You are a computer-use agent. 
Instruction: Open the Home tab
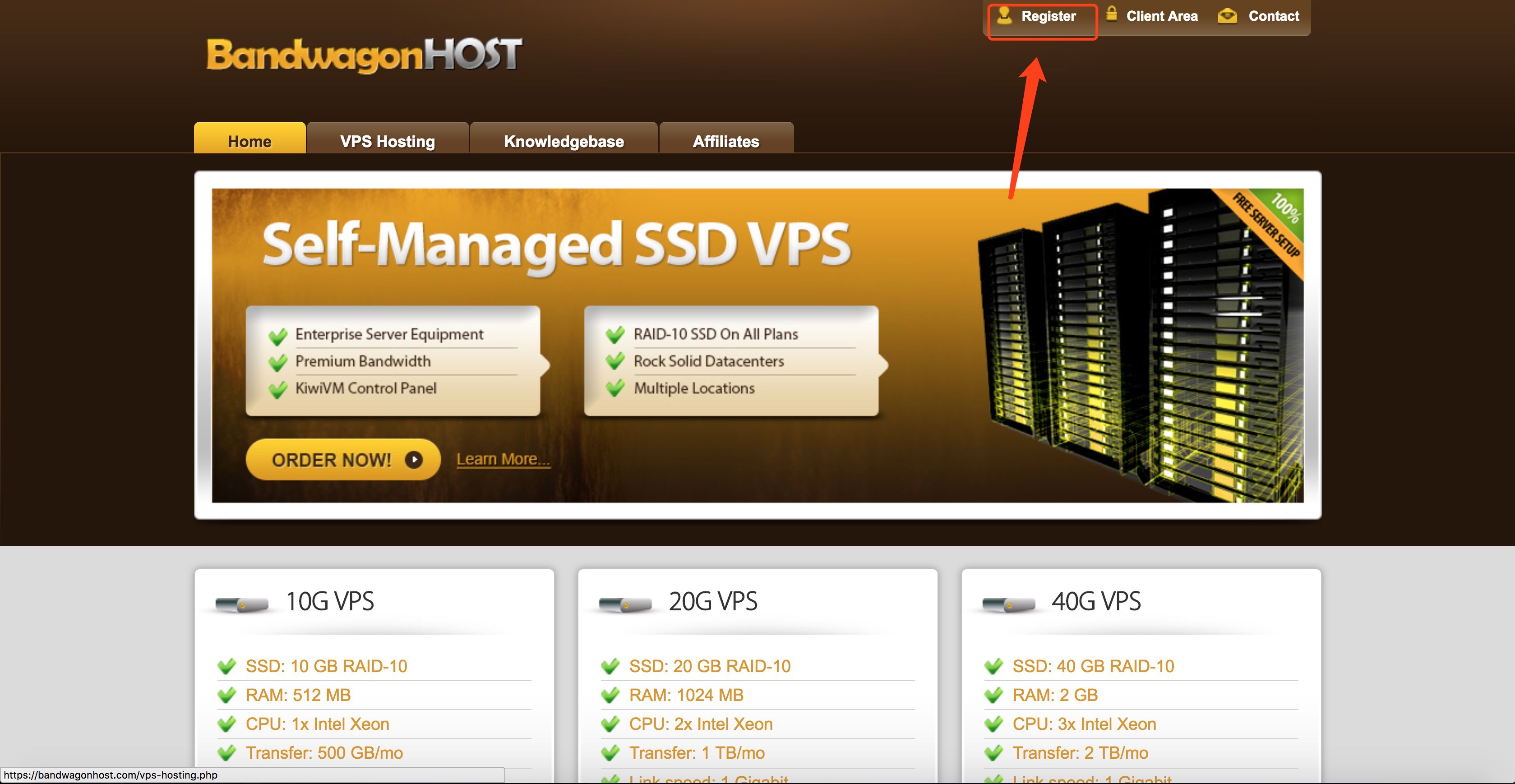249,141
